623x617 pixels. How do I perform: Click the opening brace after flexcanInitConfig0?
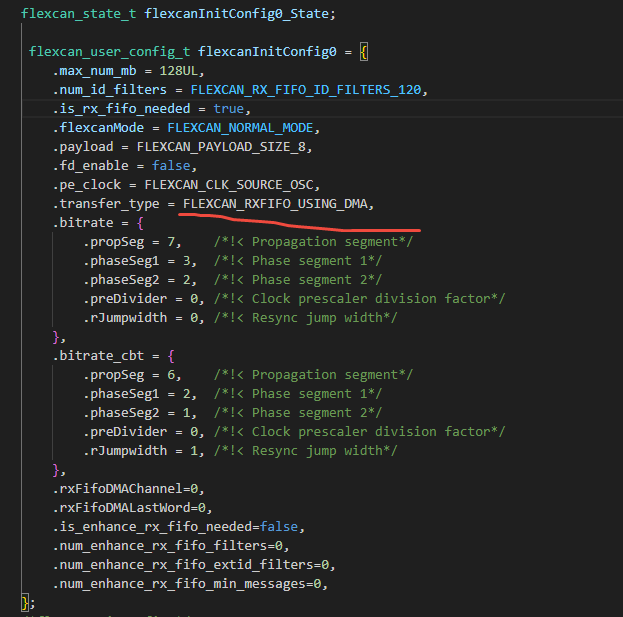click(x=364, y=52)
